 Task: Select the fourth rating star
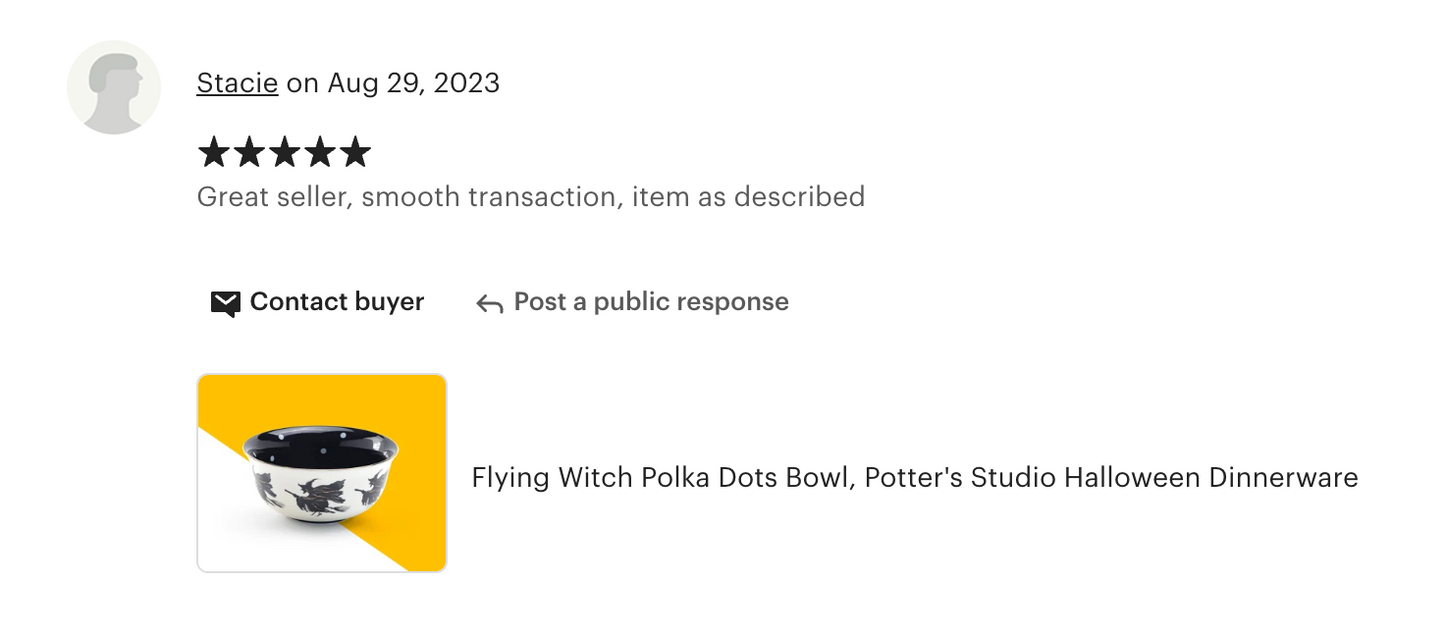coord(320,153)
